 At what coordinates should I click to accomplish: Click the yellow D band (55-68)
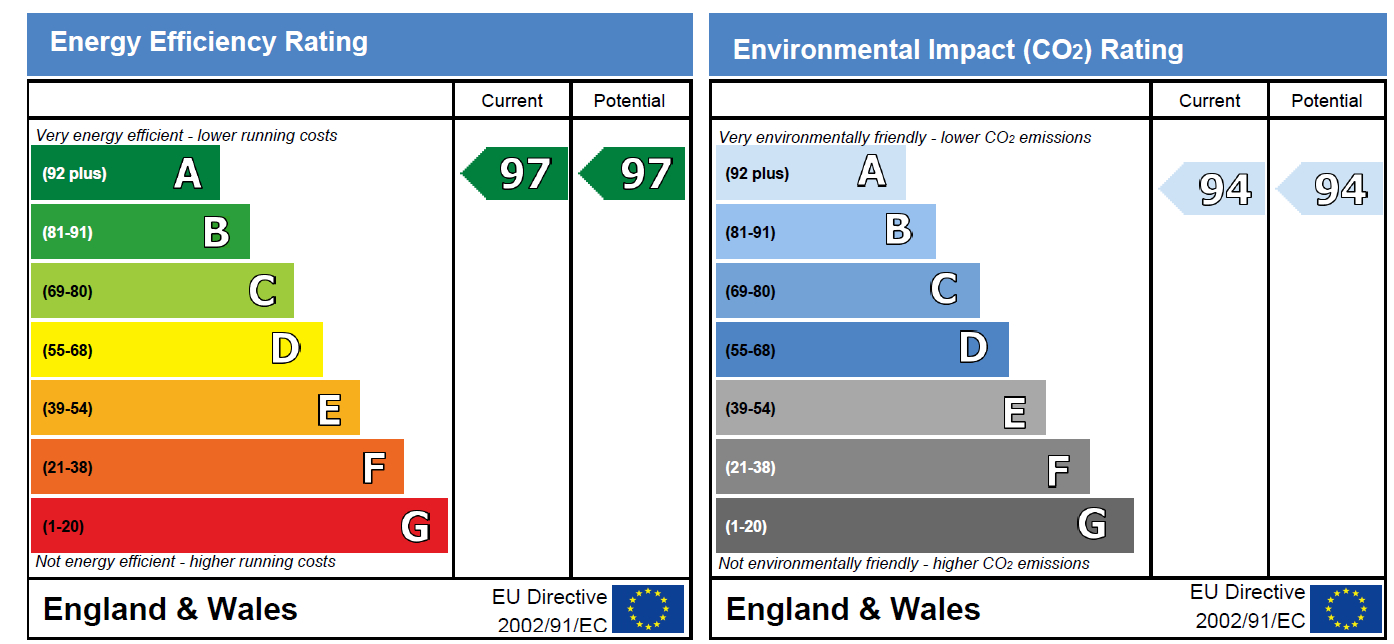pyautogui.click(x=177, y=349)
